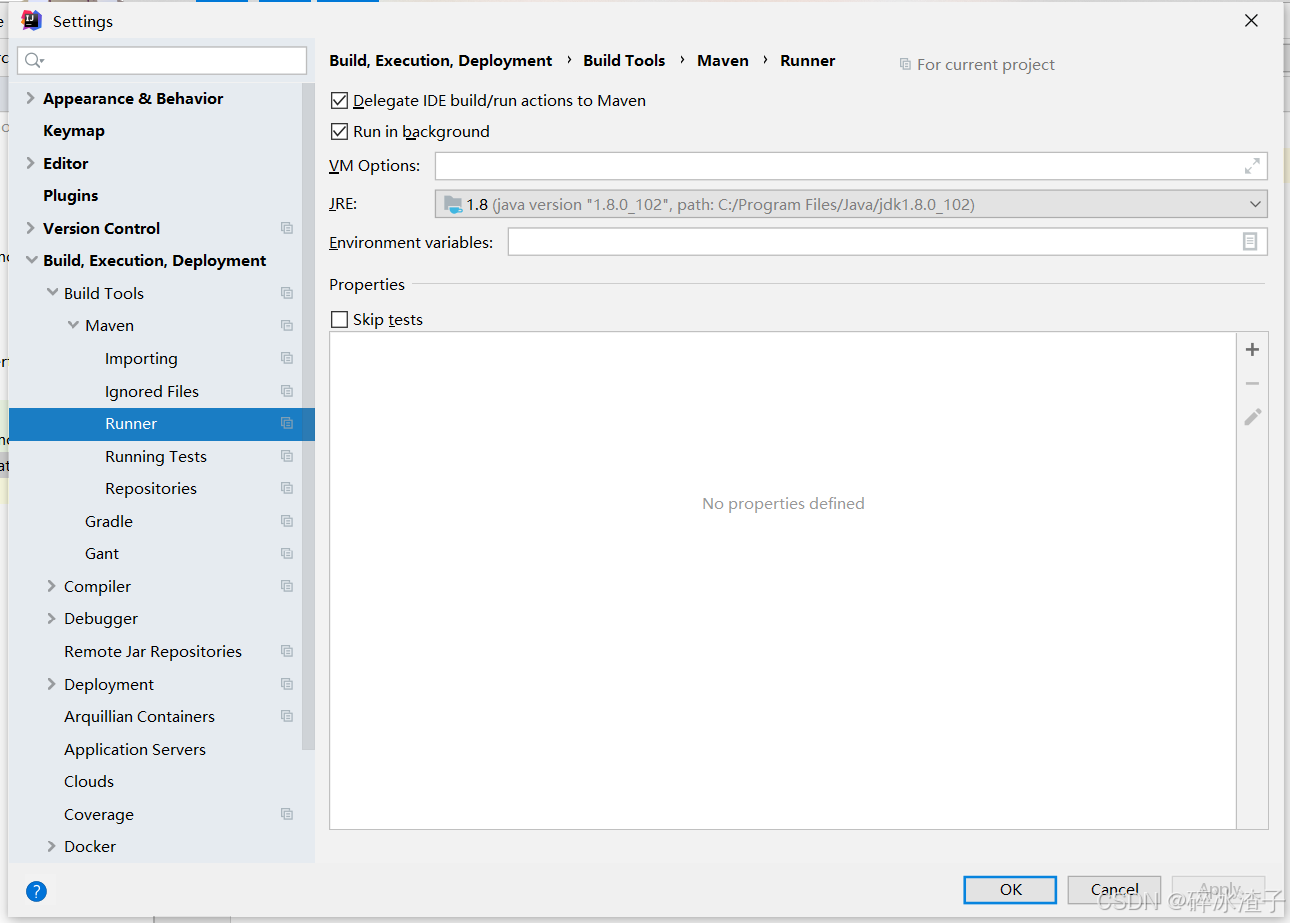
Task: Click the OK button
Action: coord(1010,890)
